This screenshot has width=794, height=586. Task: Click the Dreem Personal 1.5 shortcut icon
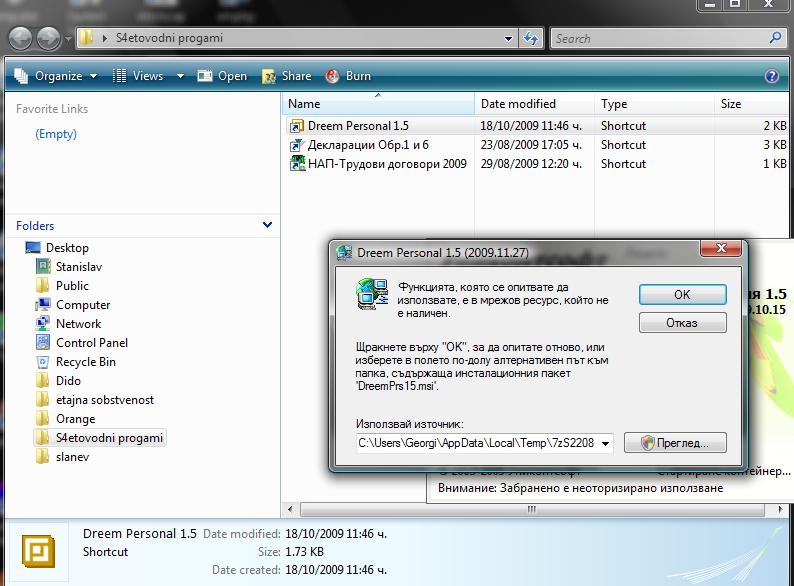click(x=296, y=126)
